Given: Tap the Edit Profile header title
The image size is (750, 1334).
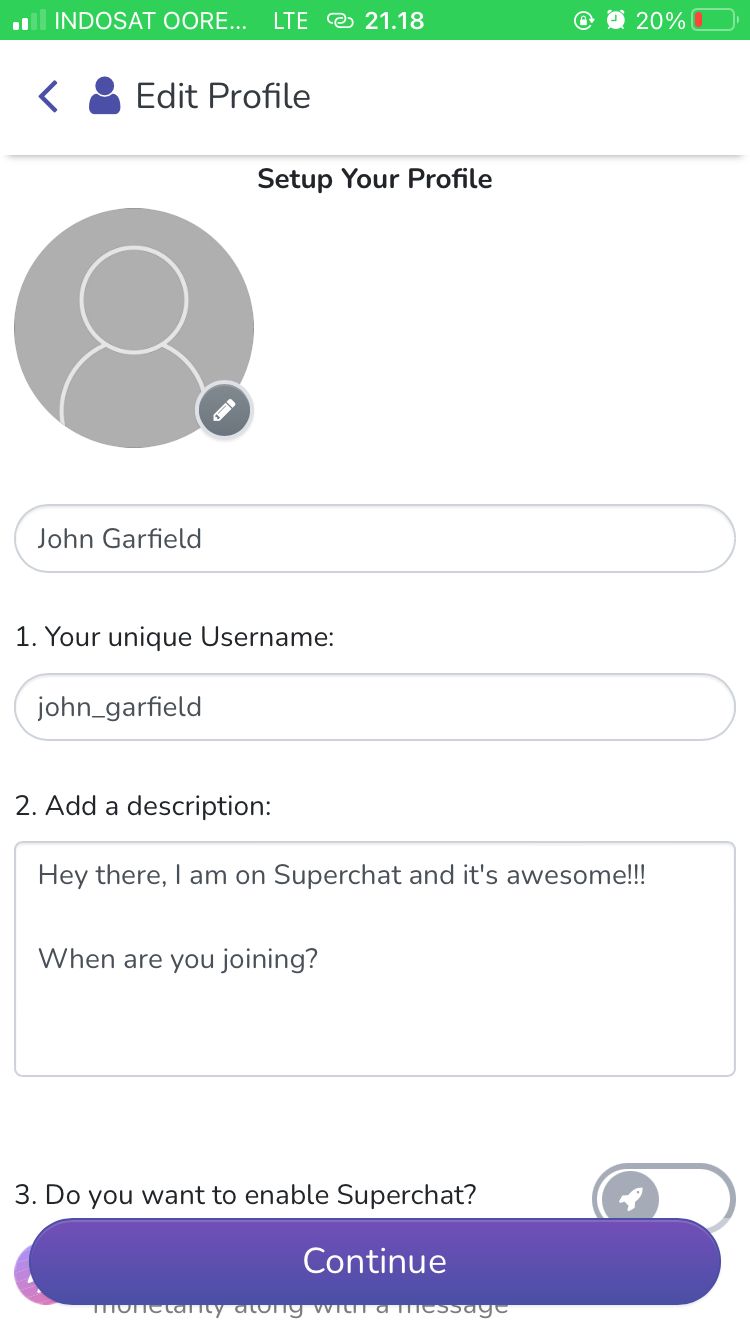Looking at the screenshot, I should 223,97.
